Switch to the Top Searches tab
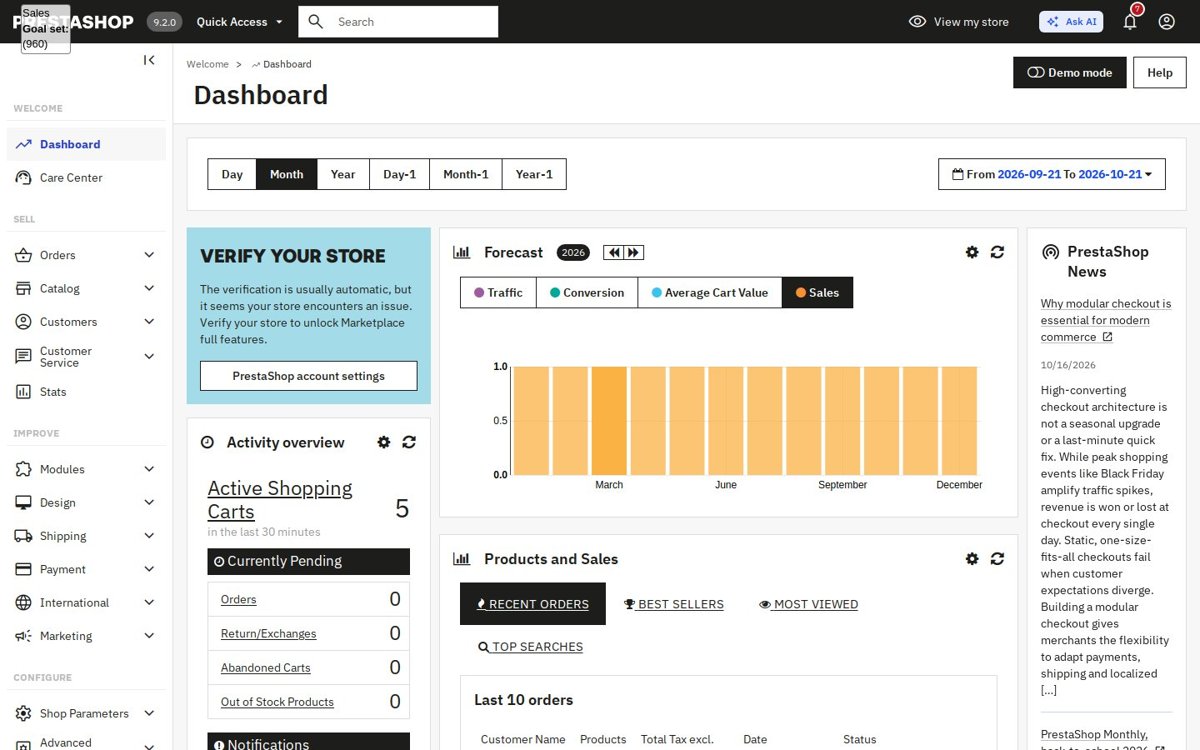The image size is (1200, 750). click(530, 647)
